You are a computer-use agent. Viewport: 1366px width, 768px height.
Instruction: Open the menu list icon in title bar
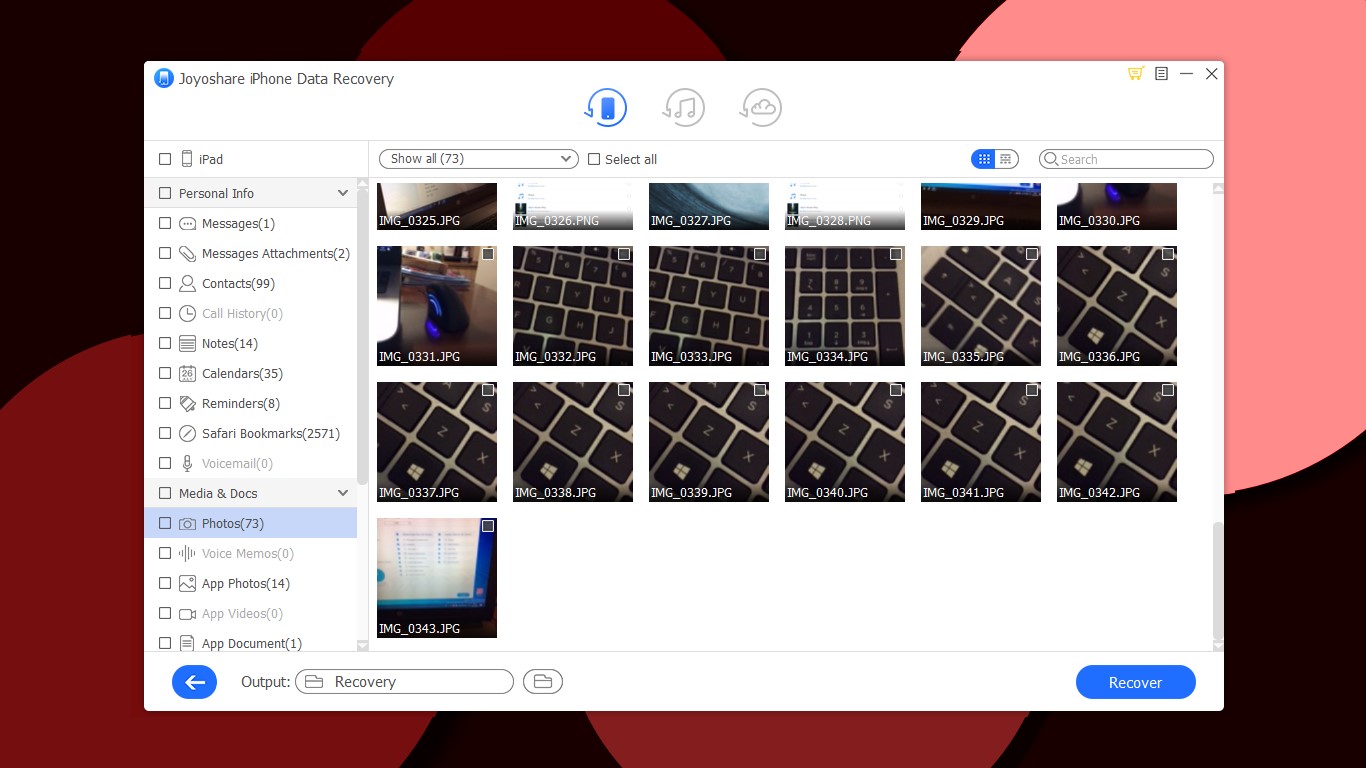1161,74
